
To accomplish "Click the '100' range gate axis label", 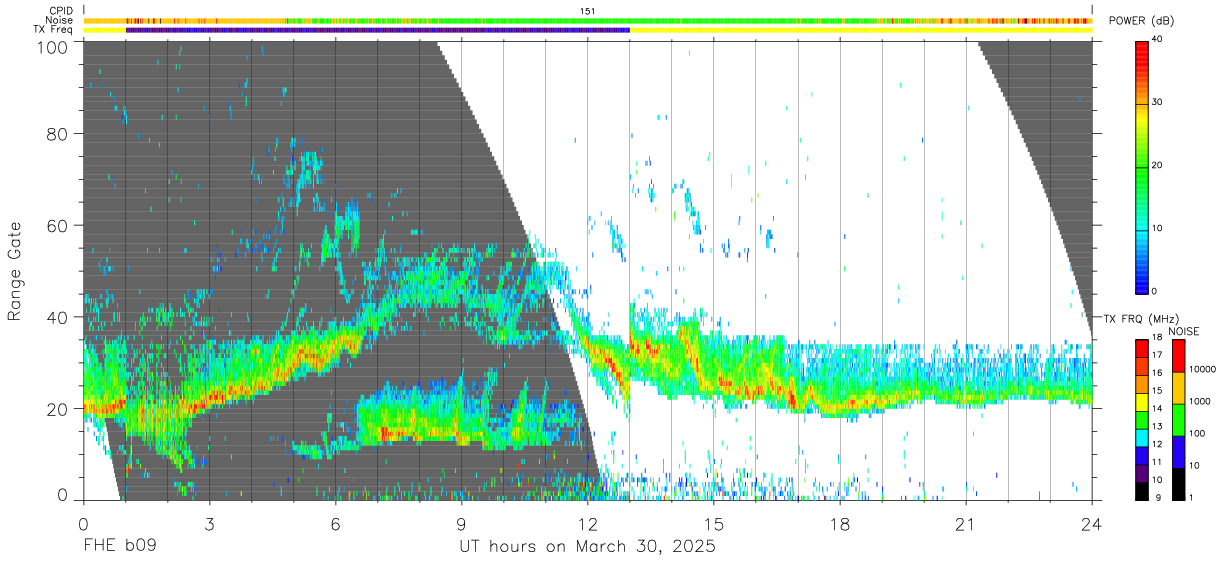I will tap(53, 47).
